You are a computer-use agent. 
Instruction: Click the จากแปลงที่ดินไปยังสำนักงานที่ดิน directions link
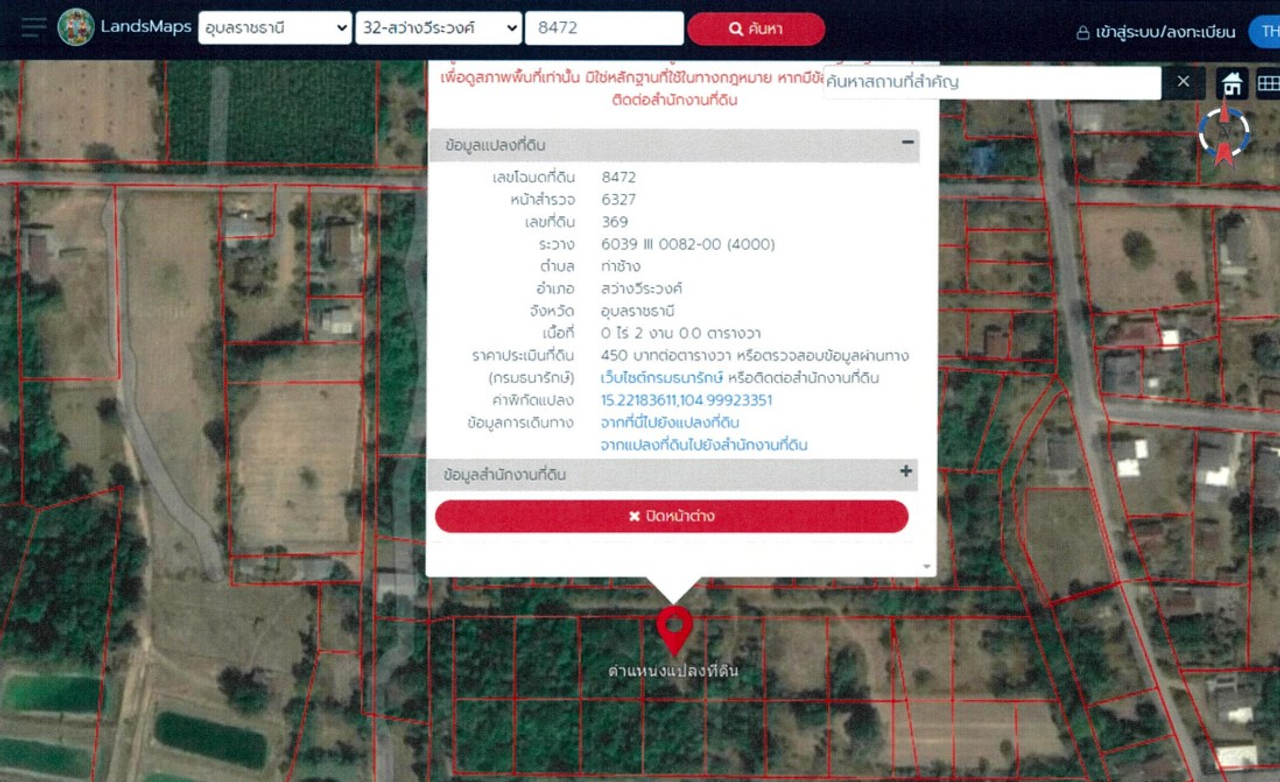pyautogui.click(x=704, y=444)
